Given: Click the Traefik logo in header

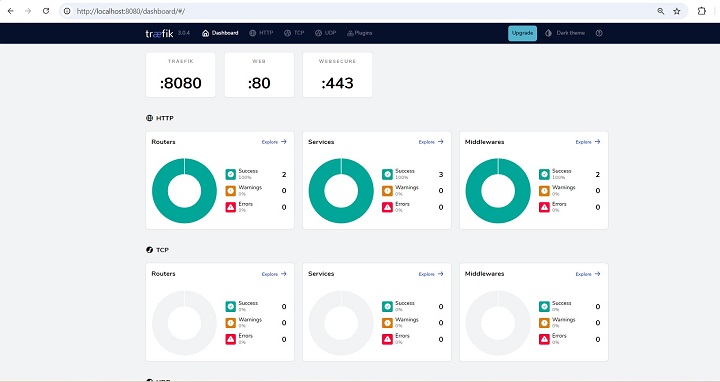Looking at the screenshot, I should [159, 33].
